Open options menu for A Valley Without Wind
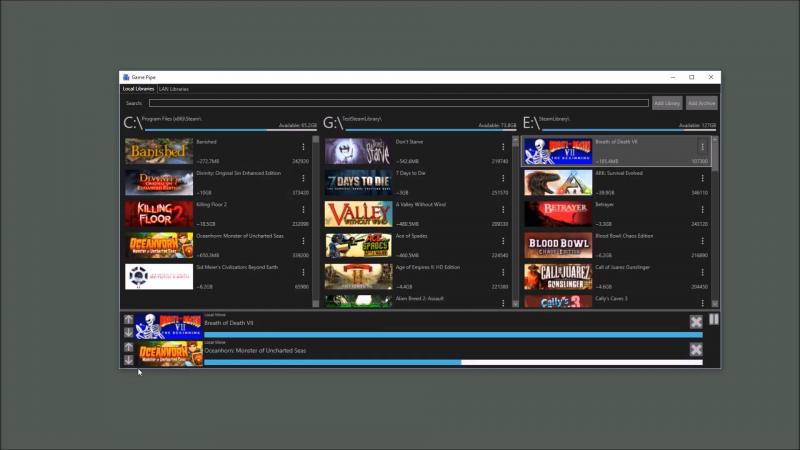The image size is (800, 450). pos(503,209)
